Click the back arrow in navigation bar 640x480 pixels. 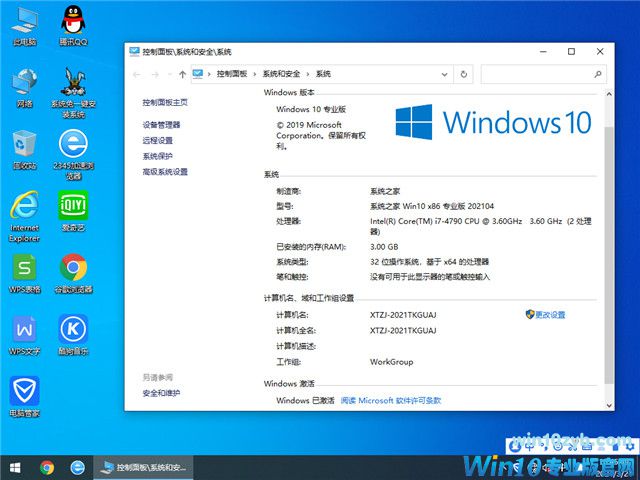point(137,74)
